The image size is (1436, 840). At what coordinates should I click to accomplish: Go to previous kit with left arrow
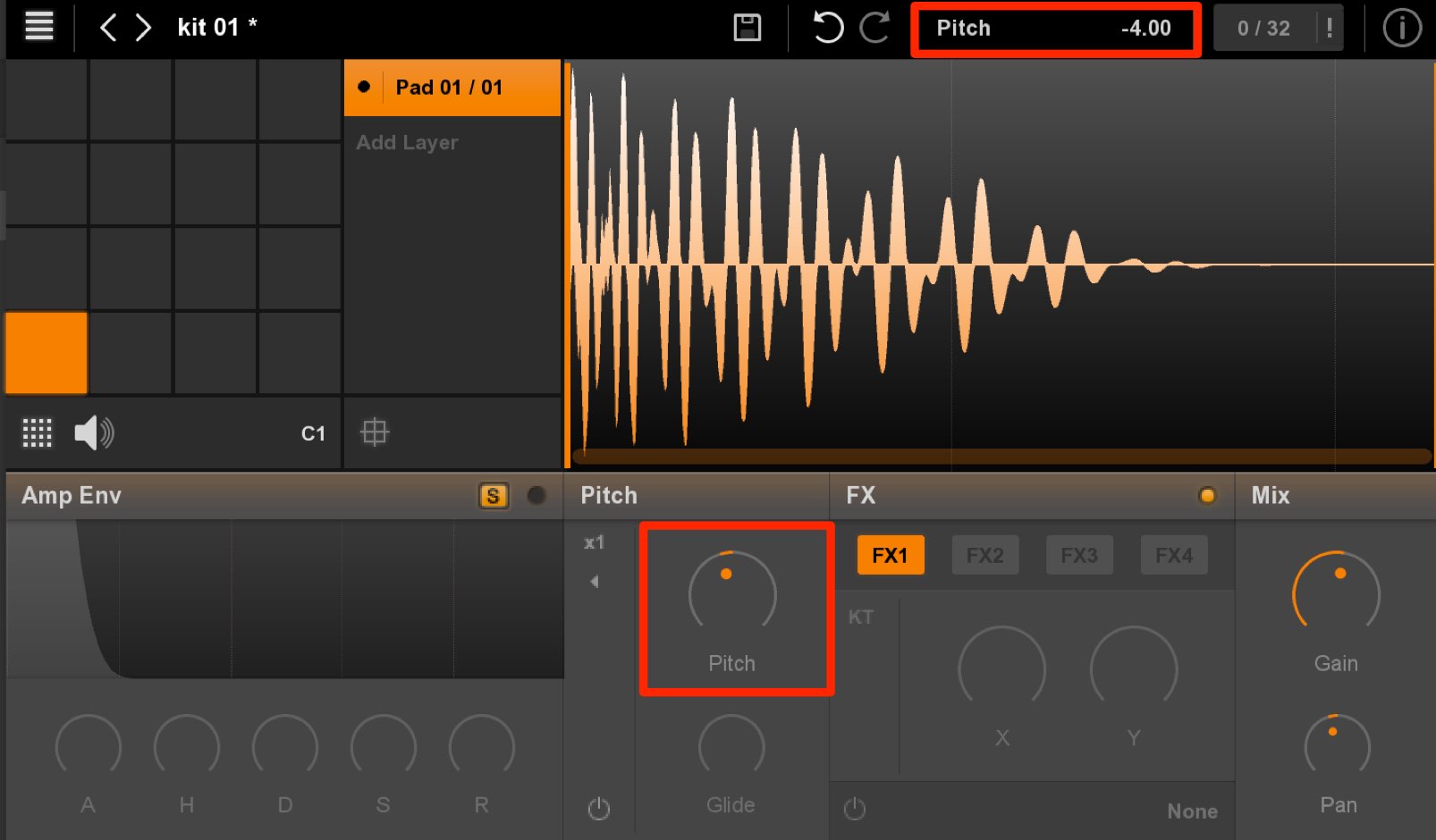(108, 28)
